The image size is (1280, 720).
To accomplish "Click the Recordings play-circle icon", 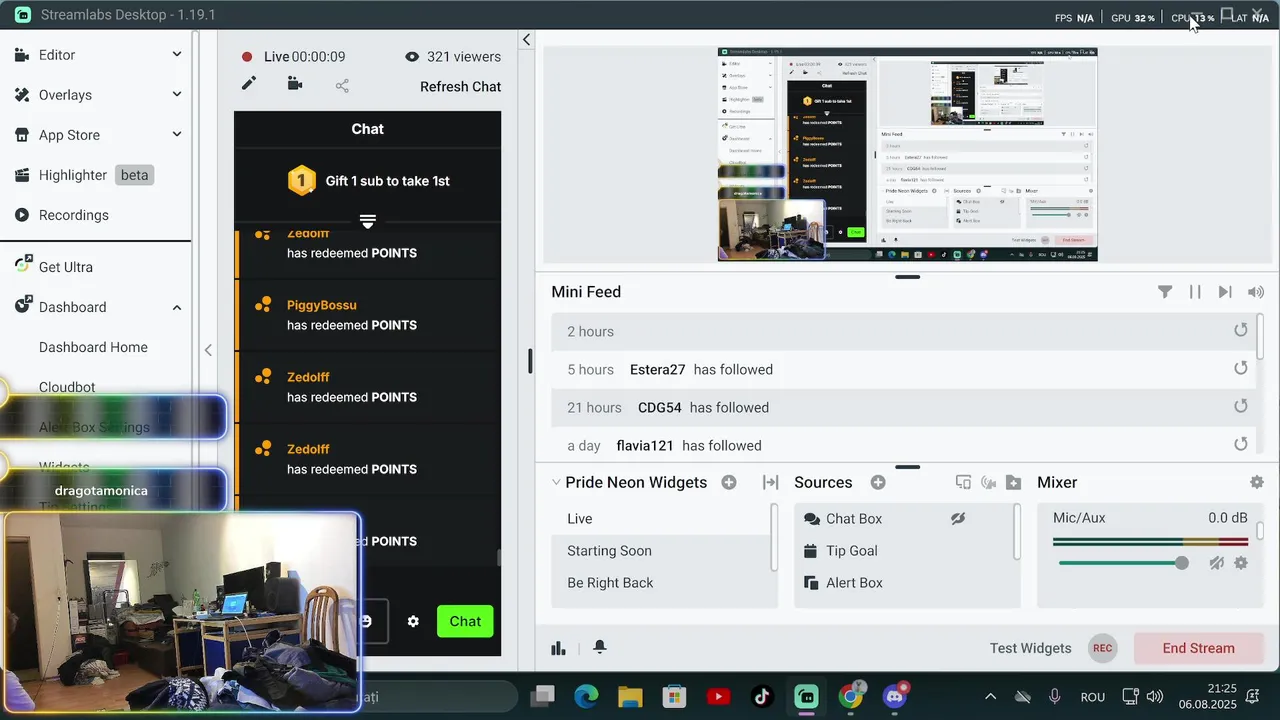I will (22, 215).
